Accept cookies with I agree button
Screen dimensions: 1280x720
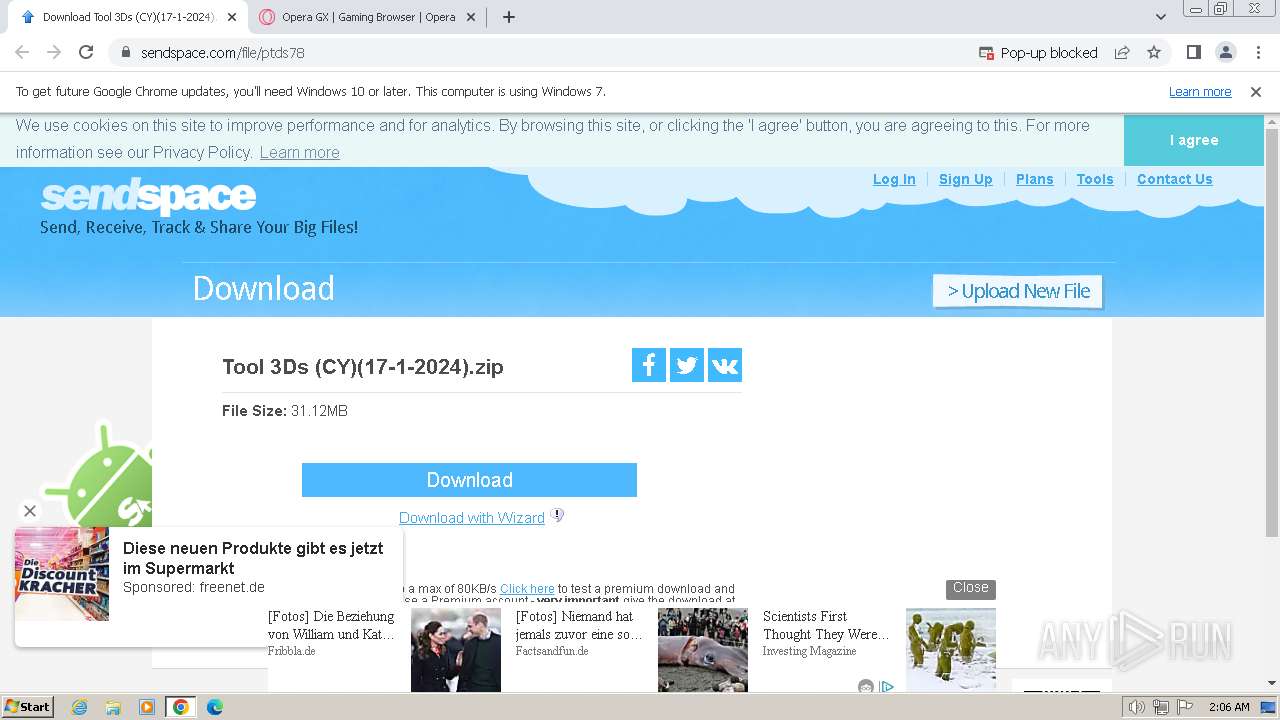tap(1194, 140)
